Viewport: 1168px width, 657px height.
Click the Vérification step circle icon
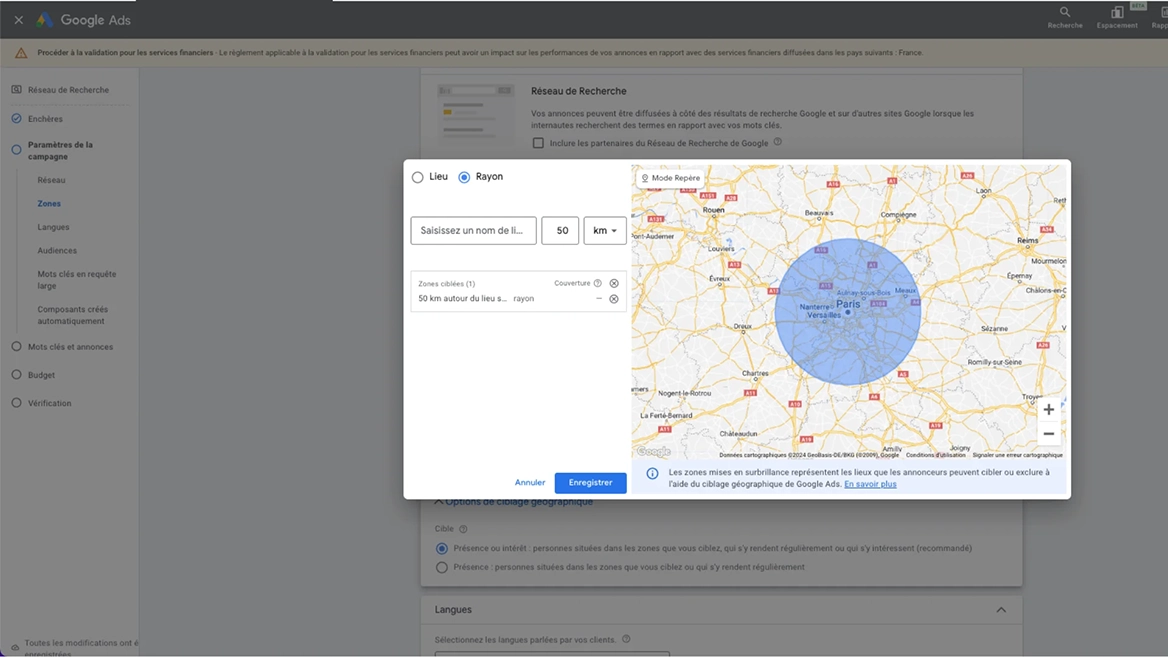16,403
